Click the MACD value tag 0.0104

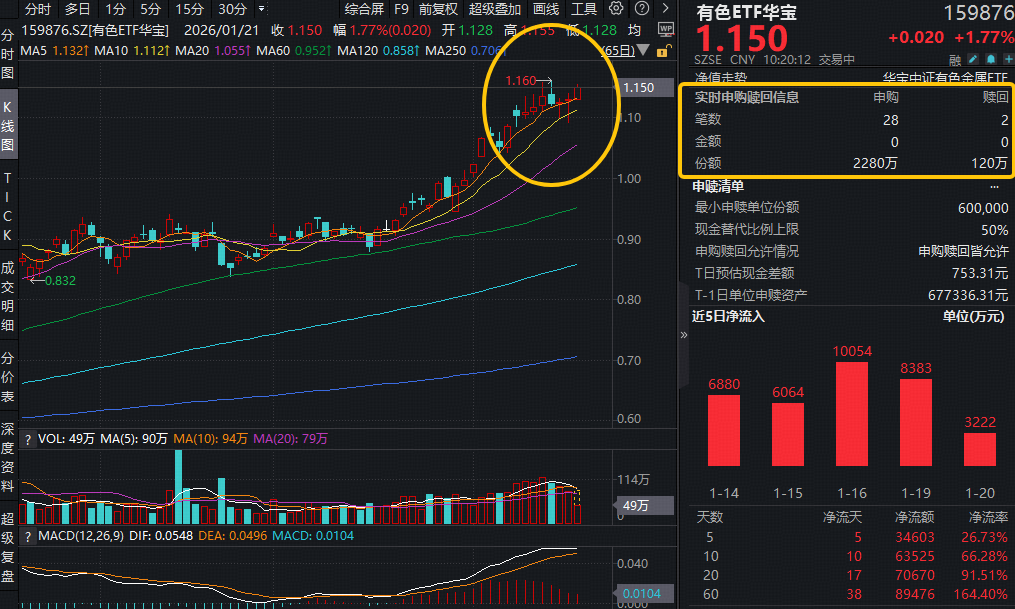pyautogui.click(x=642, y=593)
